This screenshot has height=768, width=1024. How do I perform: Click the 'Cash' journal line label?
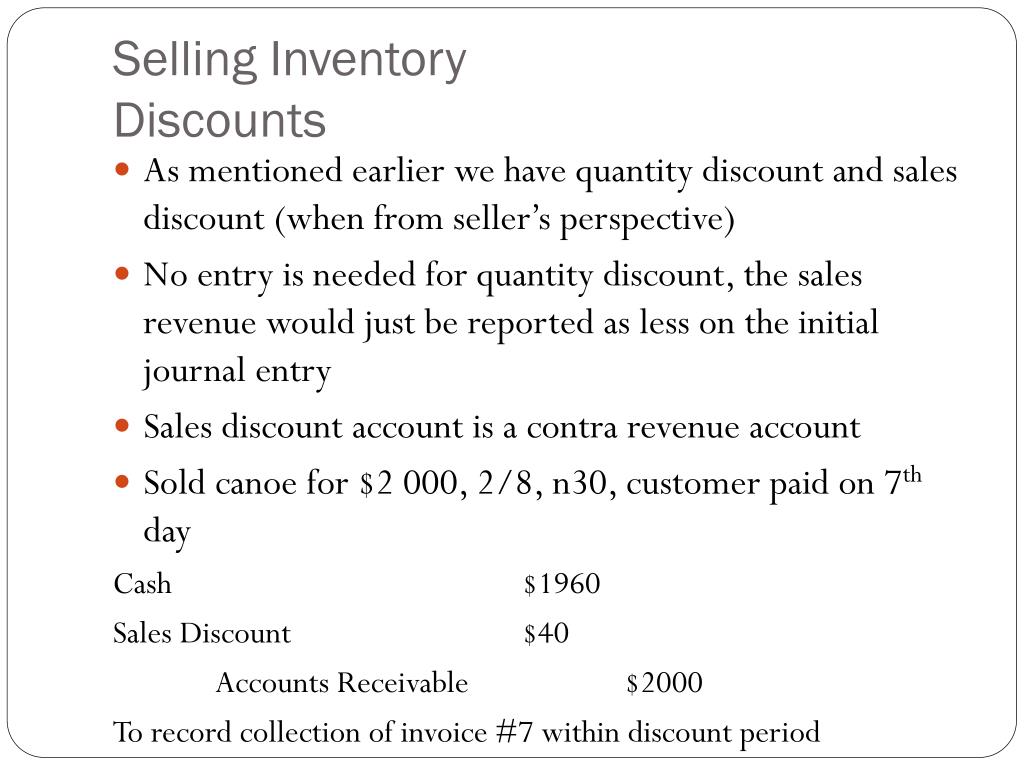tap(142, 584)
